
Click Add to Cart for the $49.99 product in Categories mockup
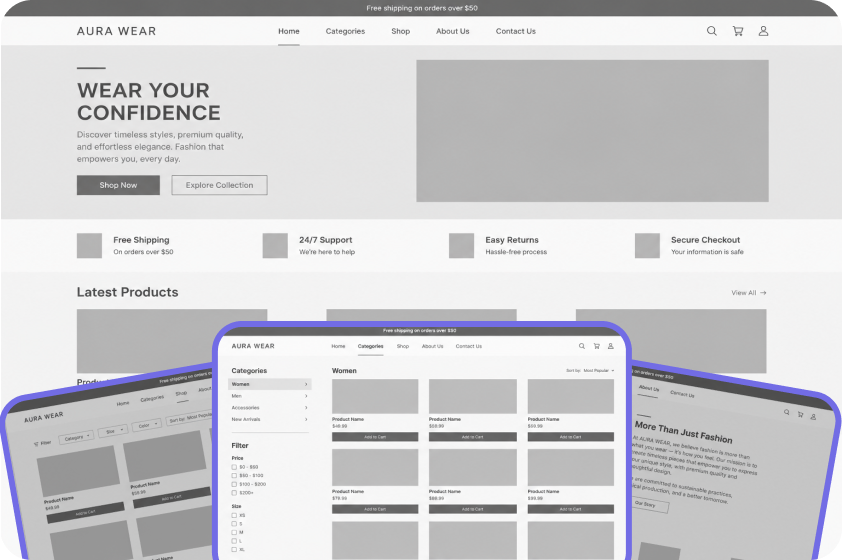pyautogui.click(x=375, y=437)
